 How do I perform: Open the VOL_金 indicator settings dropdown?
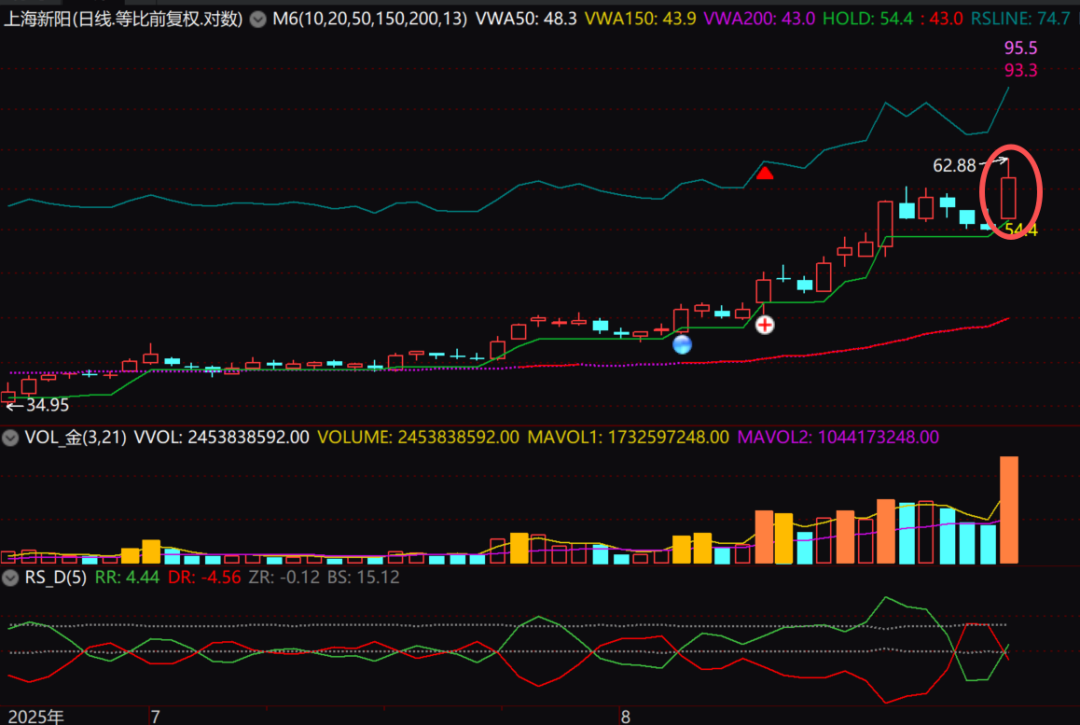click(10, 437)
